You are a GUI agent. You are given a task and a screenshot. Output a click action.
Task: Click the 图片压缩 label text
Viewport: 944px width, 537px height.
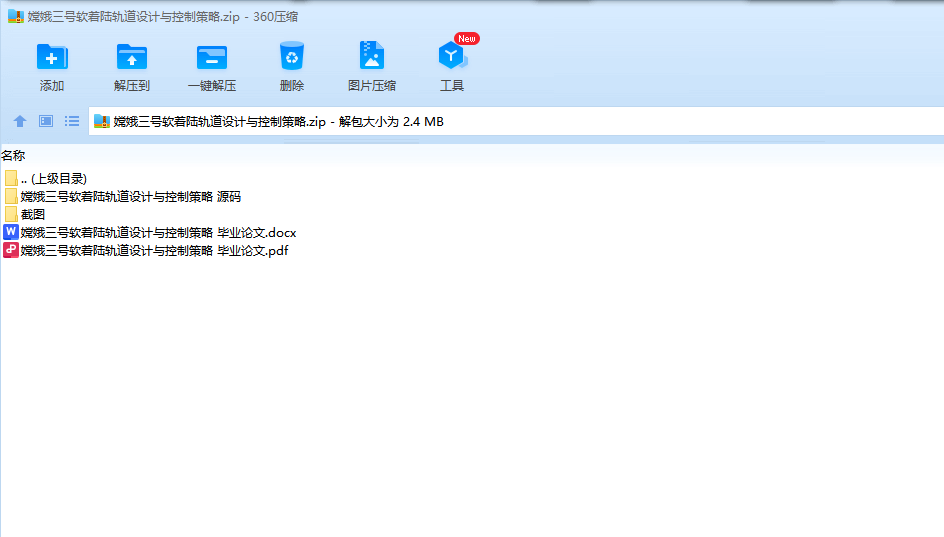click(372, 85)
